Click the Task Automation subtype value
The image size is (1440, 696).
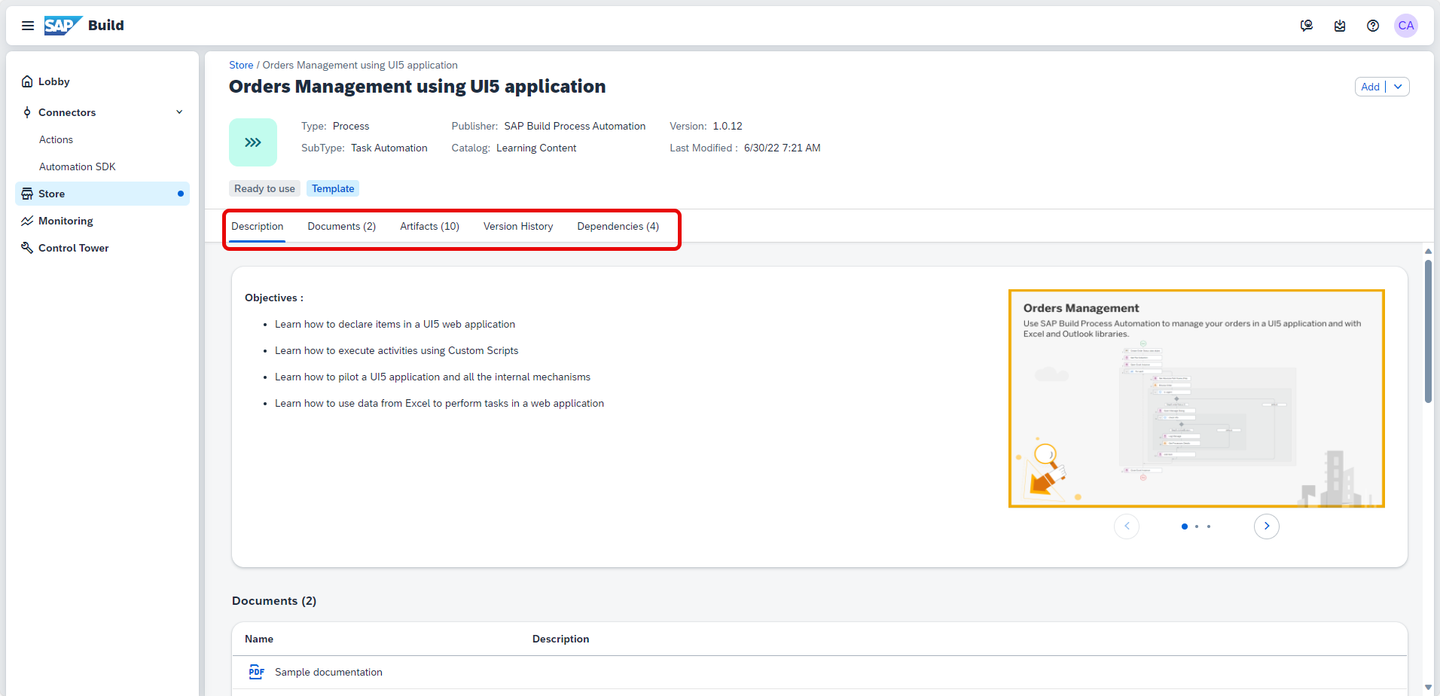tap(389, 148)
